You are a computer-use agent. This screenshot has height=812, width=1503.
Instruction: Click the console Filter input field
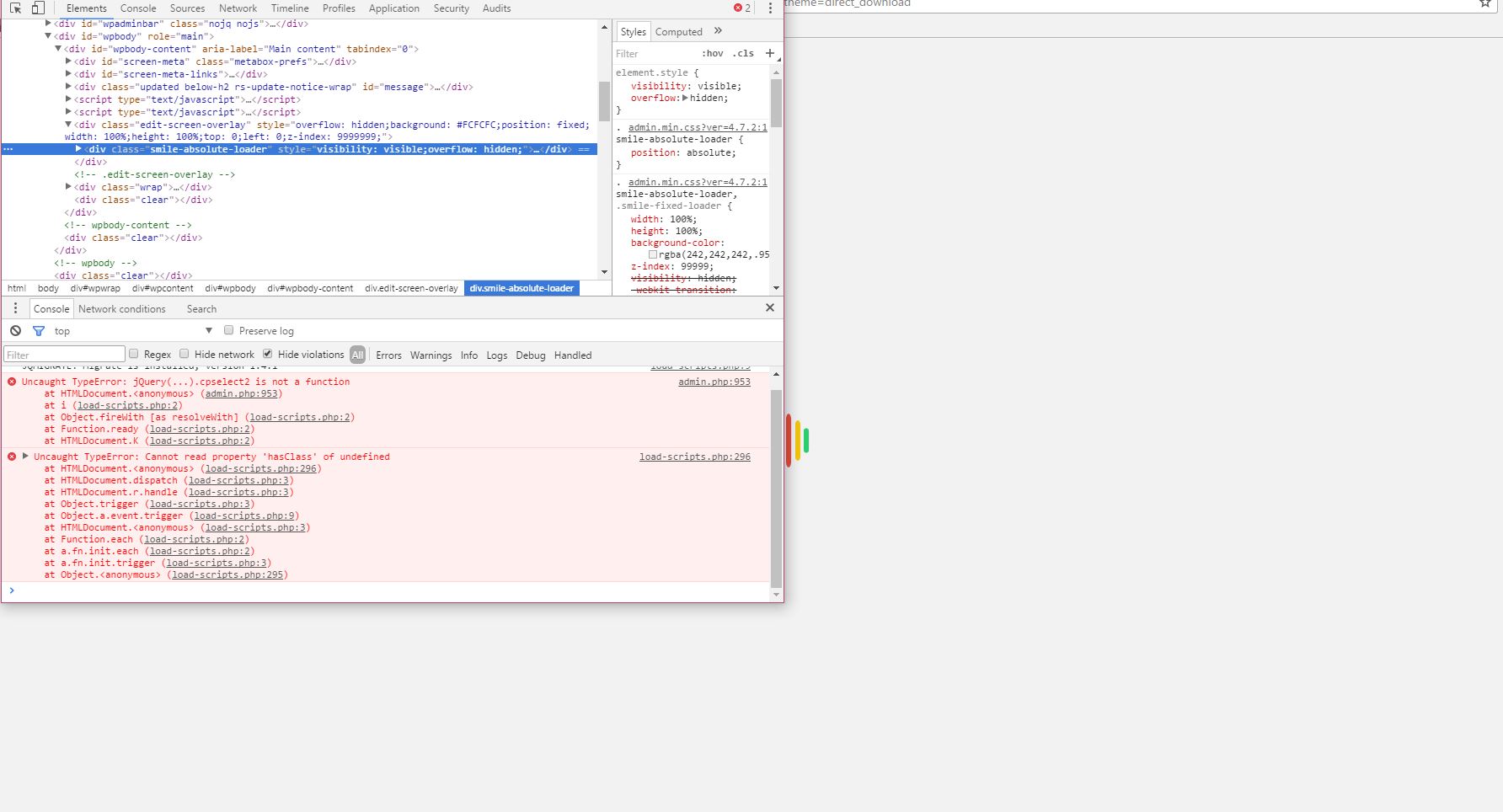coord(64,355)
